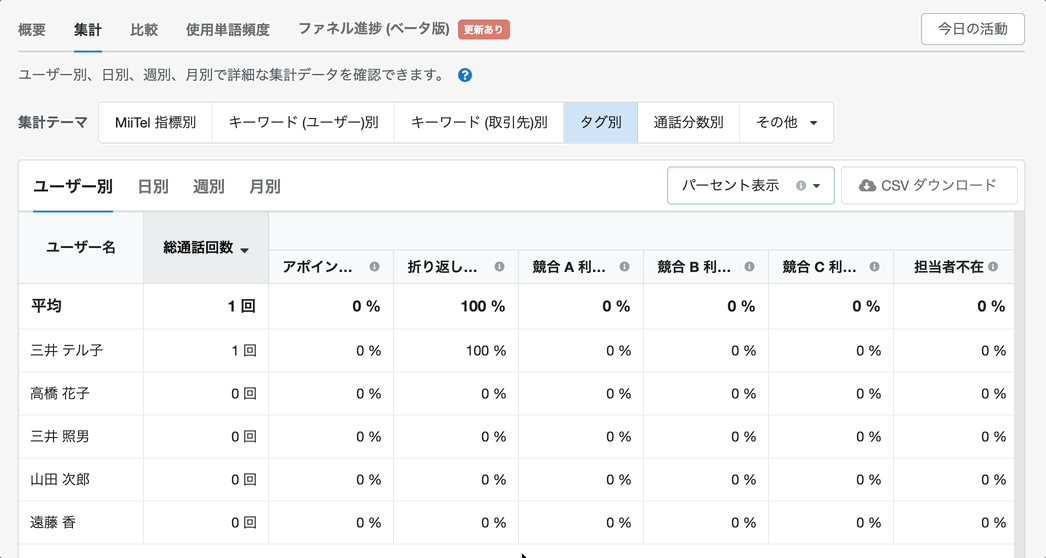Click user name 山田 次郎
This screenshot has height=558, width=1046.
(x=60, y=480)
